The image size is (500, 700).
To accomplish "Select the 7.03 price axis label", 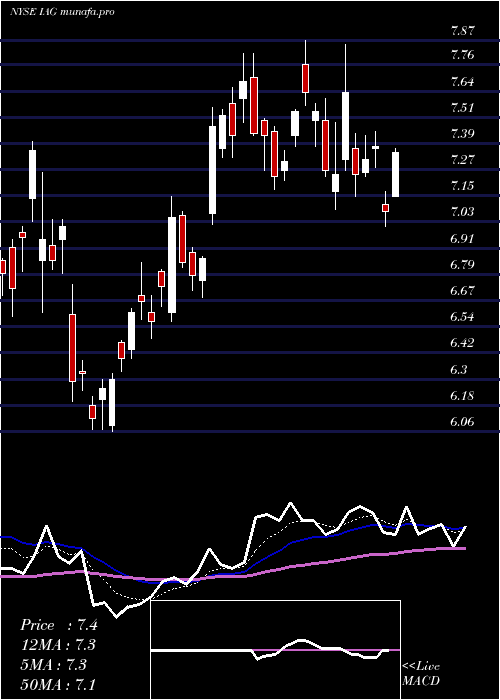I will pyautogui.click(x=462, y=212).
